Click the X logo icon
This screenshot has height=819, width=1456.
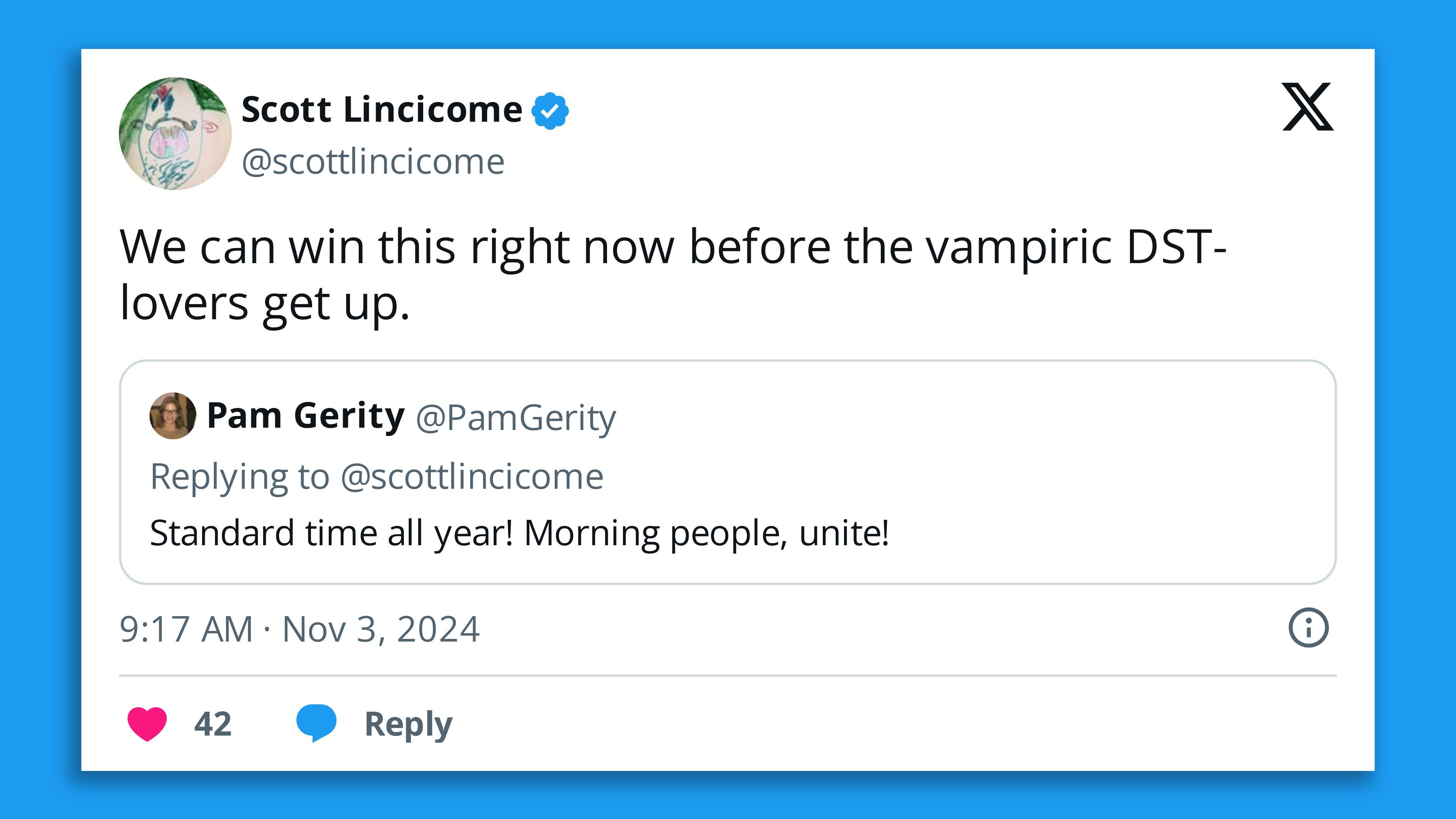tap(1308, 106)
